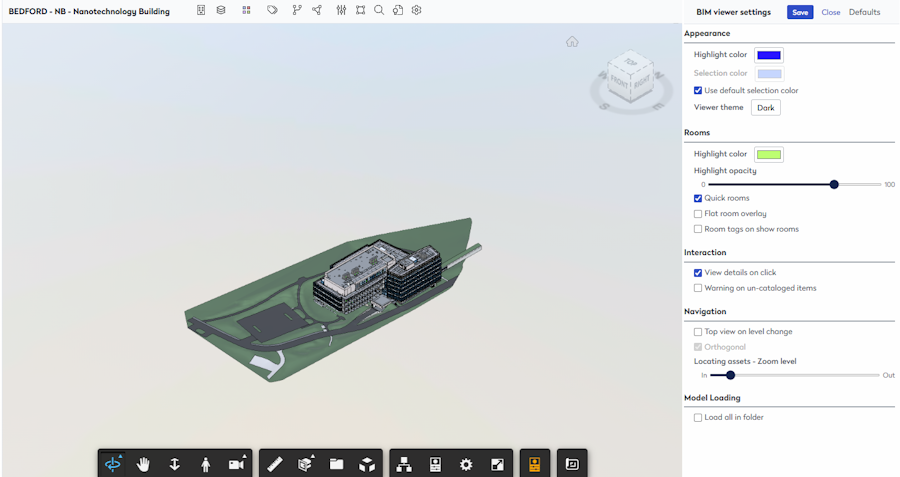900x477 pixels.
Task: Click the orange highlighted panel icon
Action: click(x=535, y=464)
